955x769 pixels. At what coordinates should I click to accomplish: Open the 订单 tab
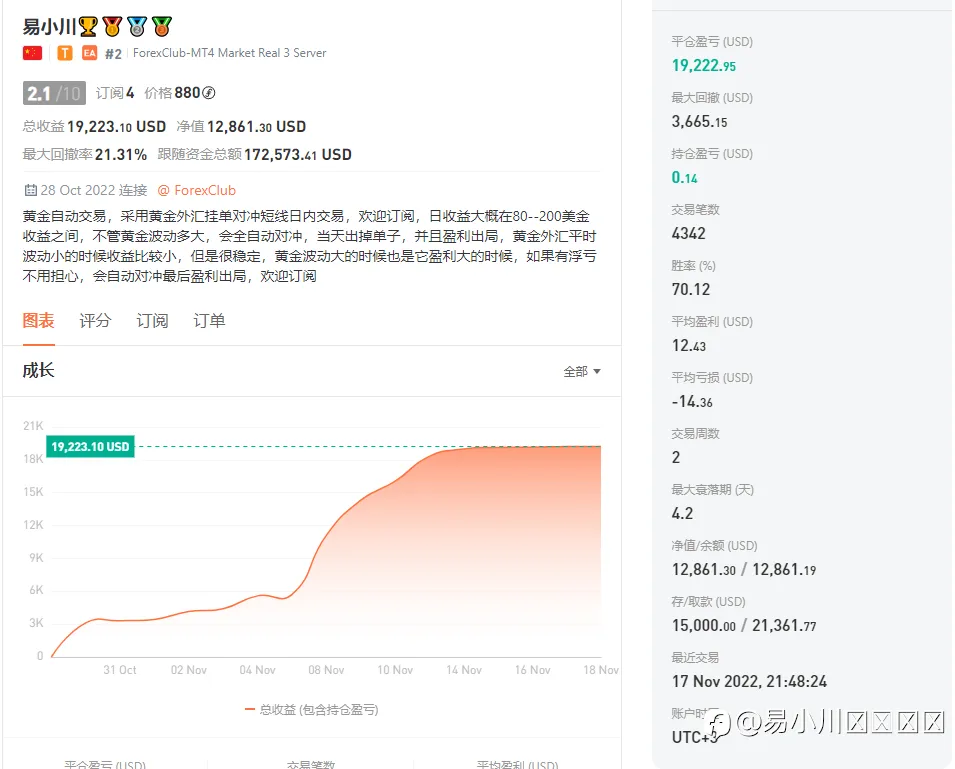pyautogui.click(x=209, y=320)
